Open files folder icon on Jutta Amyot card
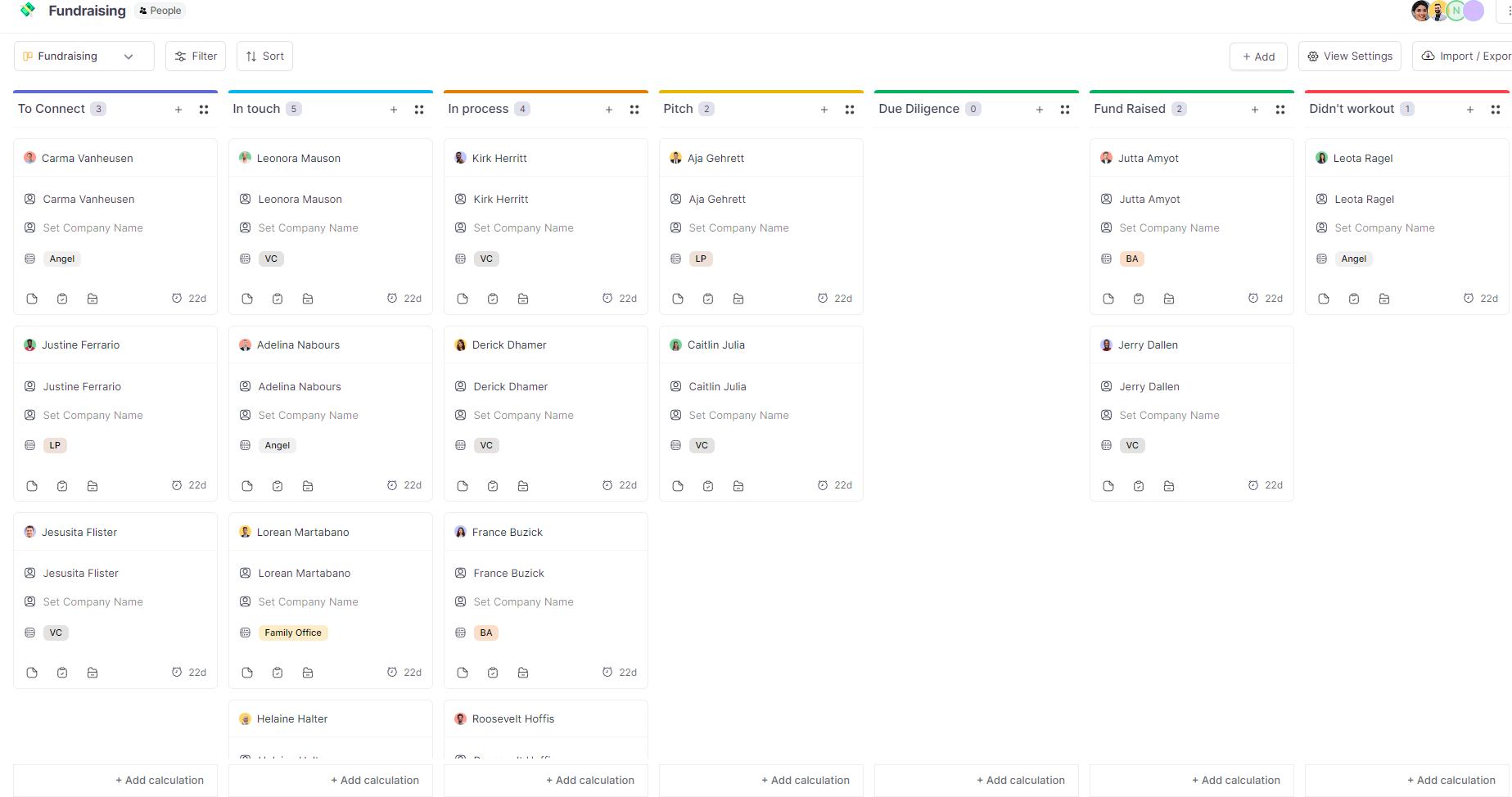The height and width of the screenshot is (797, 1512). [1169, 299]
